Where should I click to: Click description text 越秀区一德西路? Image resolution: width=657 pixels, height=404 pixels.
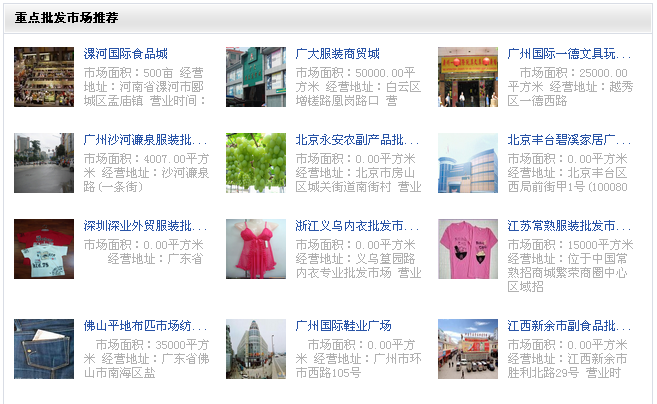tap(570, 94)
